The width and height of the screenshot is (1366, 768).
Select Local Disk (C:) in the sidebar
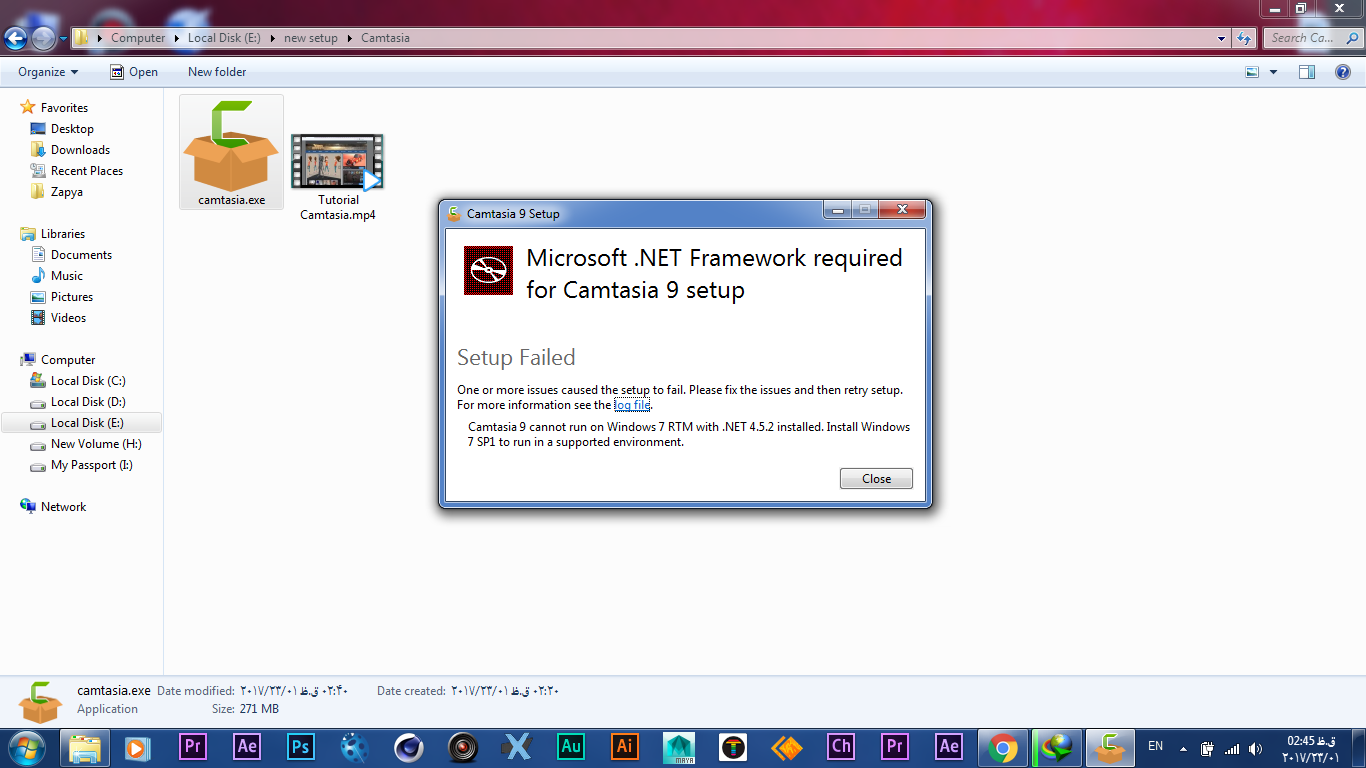pos(88,381)
